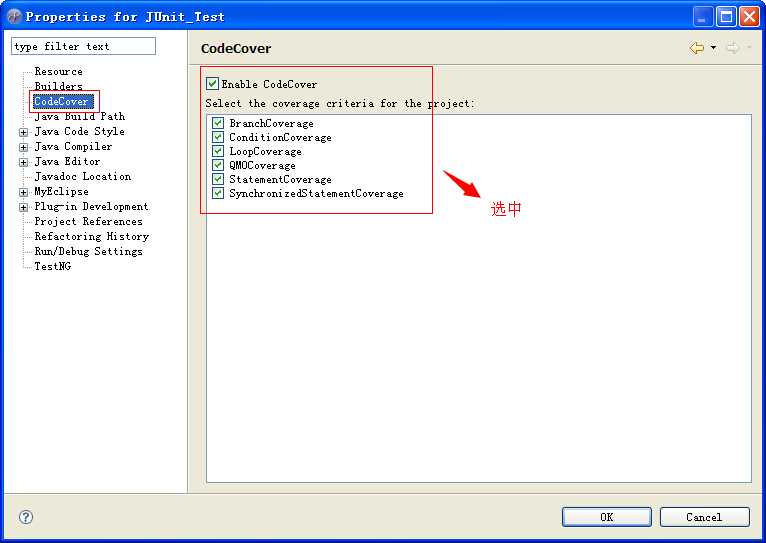Image resolution: width=766 pixels, height=543 pixels.
Task: Open the forward history dropdown arrow
Action: pos(749,48)
